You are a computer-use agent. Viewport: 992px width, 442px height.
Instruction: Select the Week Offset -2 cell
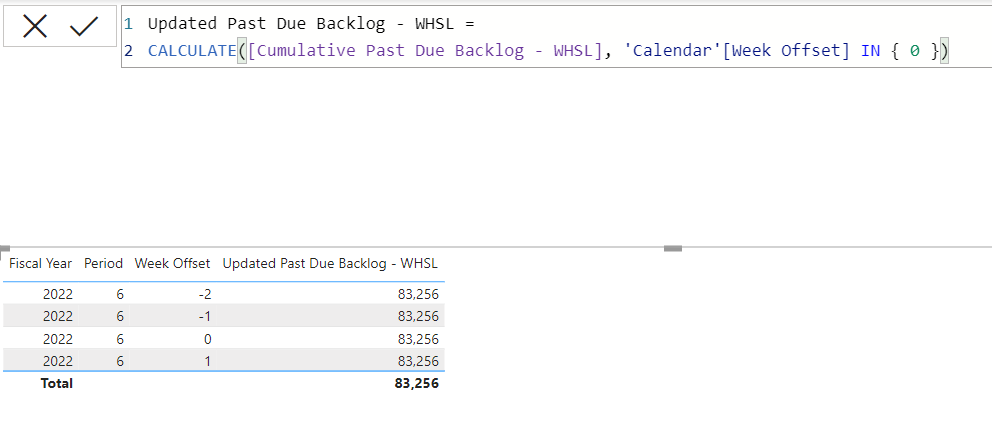[203, 294]
